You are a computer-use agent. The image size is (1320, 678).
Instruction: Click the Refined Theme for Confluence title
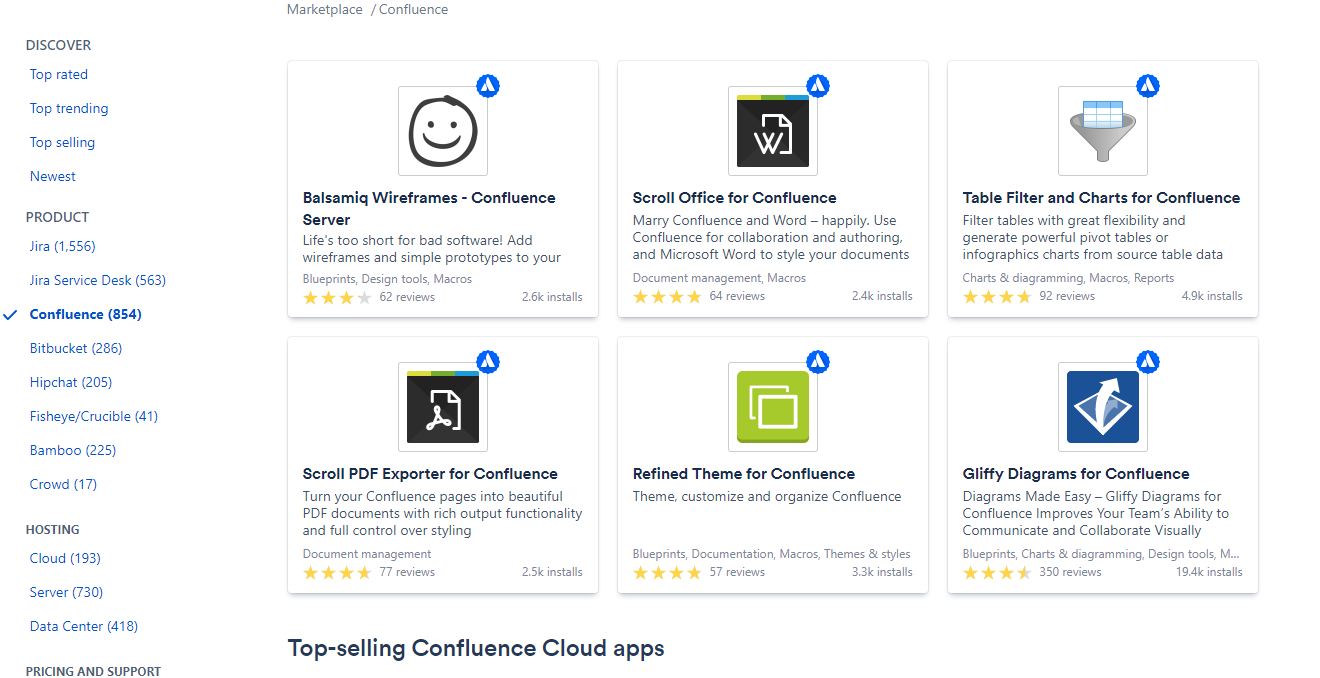pos(744,474)
